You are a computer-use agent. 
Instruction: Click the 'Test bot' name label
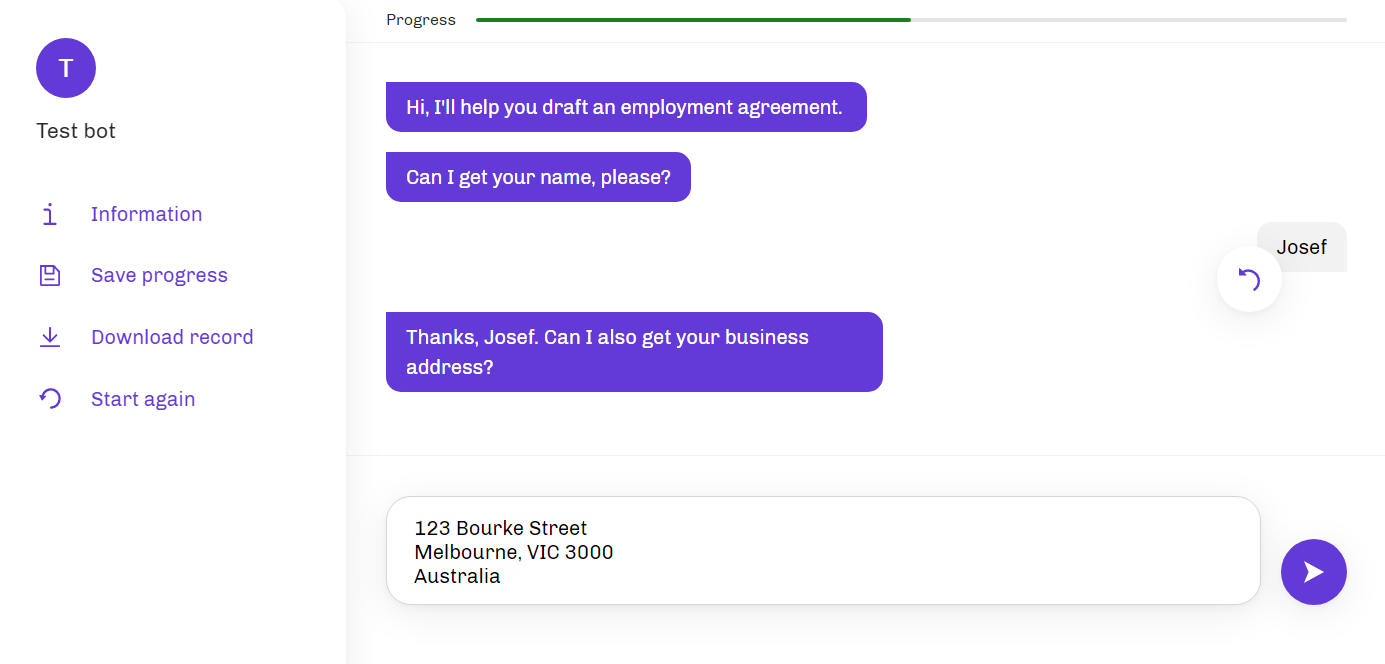click(76, 131)
